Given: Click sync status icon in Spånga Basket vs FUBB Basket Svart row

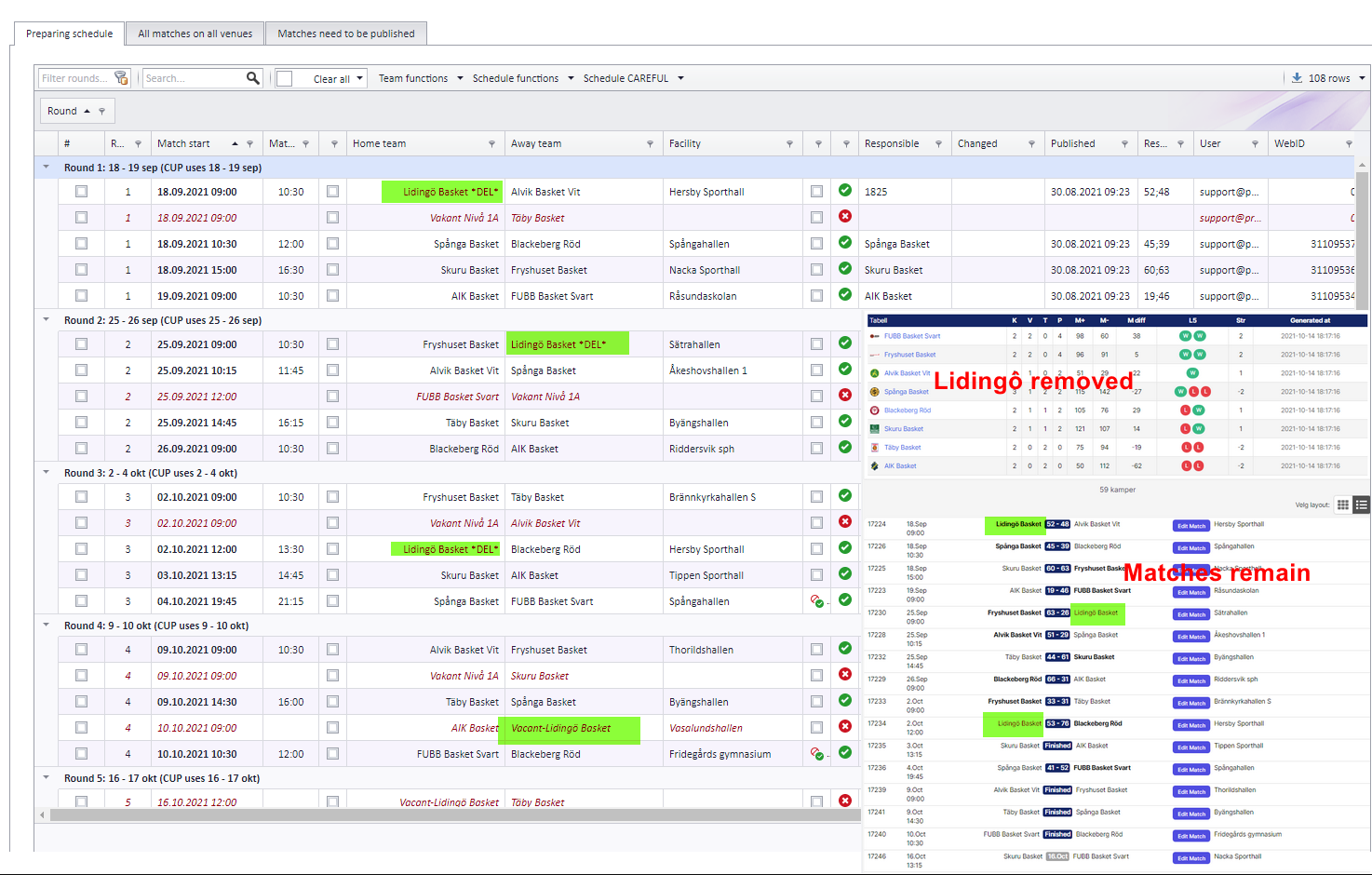Looking at the screenshot, I should (x=816, y=601).
